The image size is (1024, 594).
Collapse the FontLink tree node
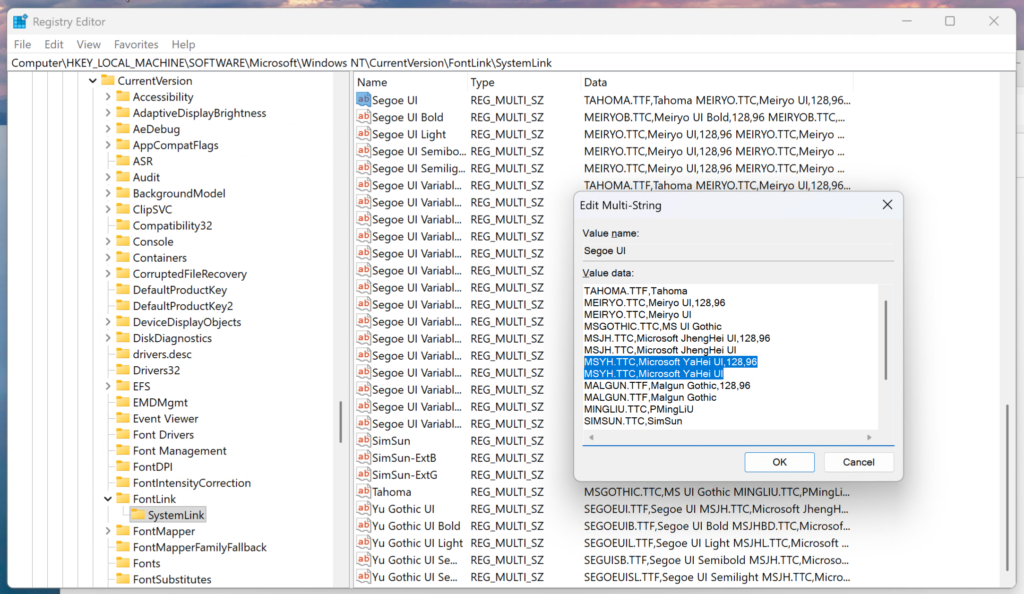pyautogui.click(x=108, y=499)
